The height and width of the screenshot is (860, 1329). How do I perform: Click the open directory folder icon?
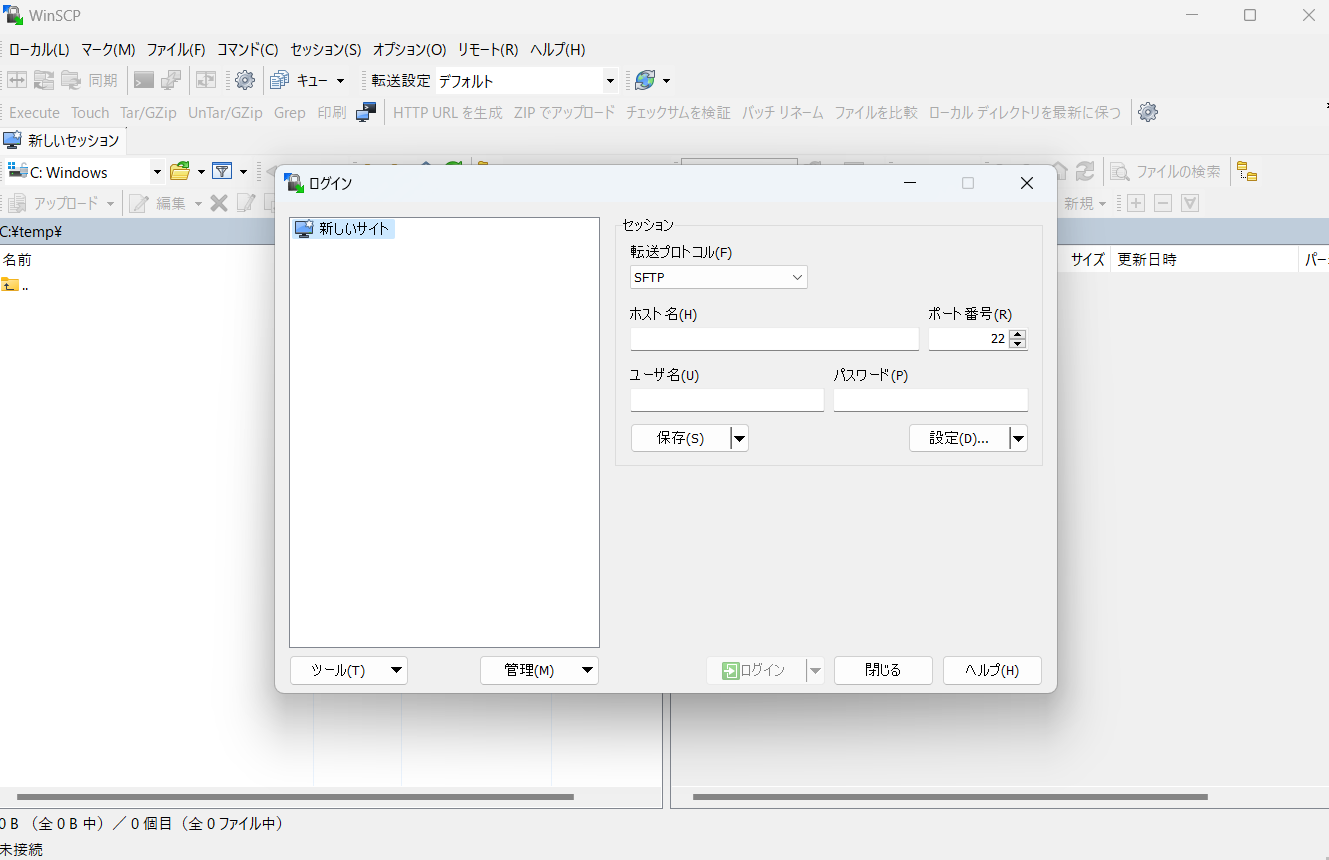click(x=180, y=171)
